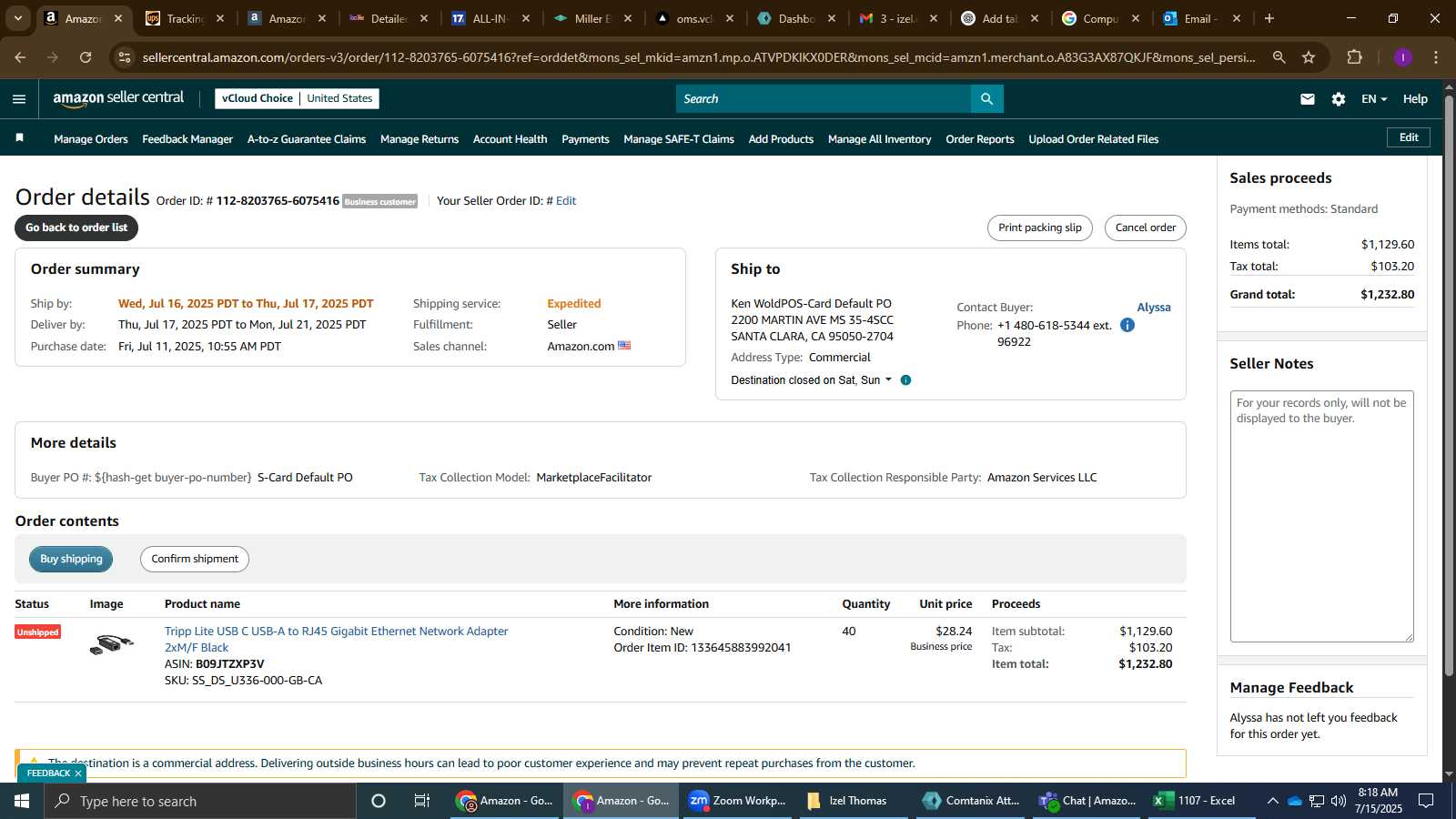Click the site info icon in address bar
The height and width of the screenshot is (819, 1456).
click(125, 57)
